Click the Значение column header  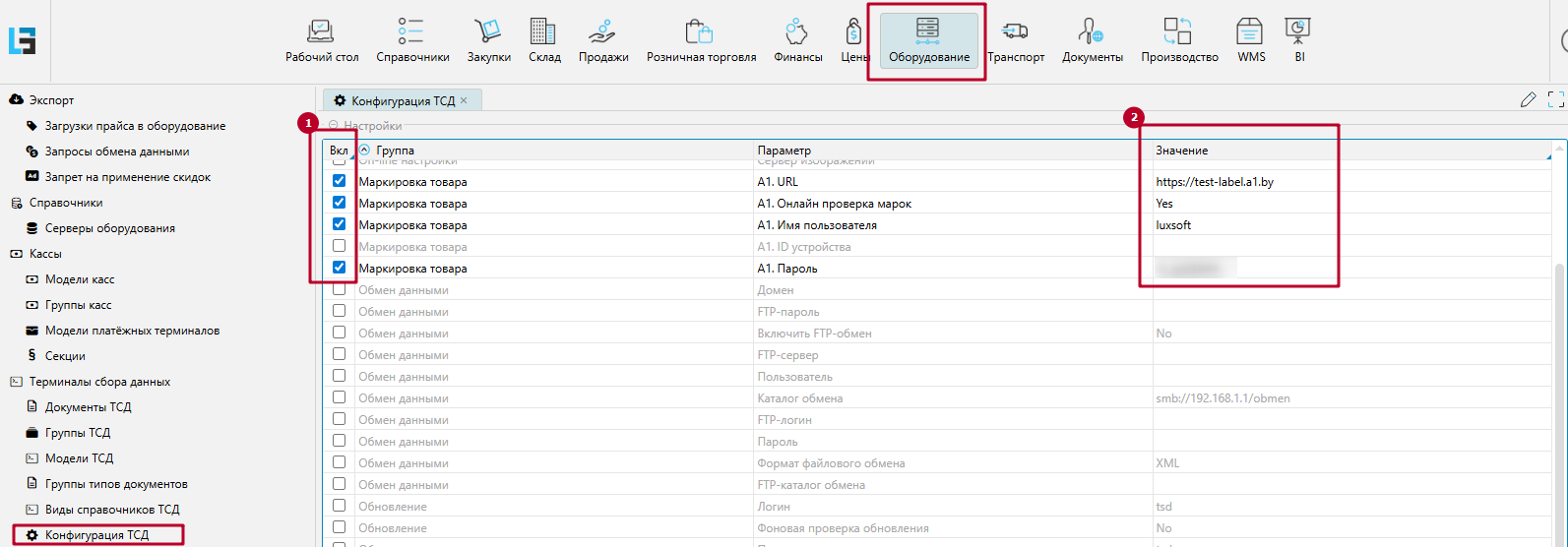pyautogui.click(x=1182, y=151)
